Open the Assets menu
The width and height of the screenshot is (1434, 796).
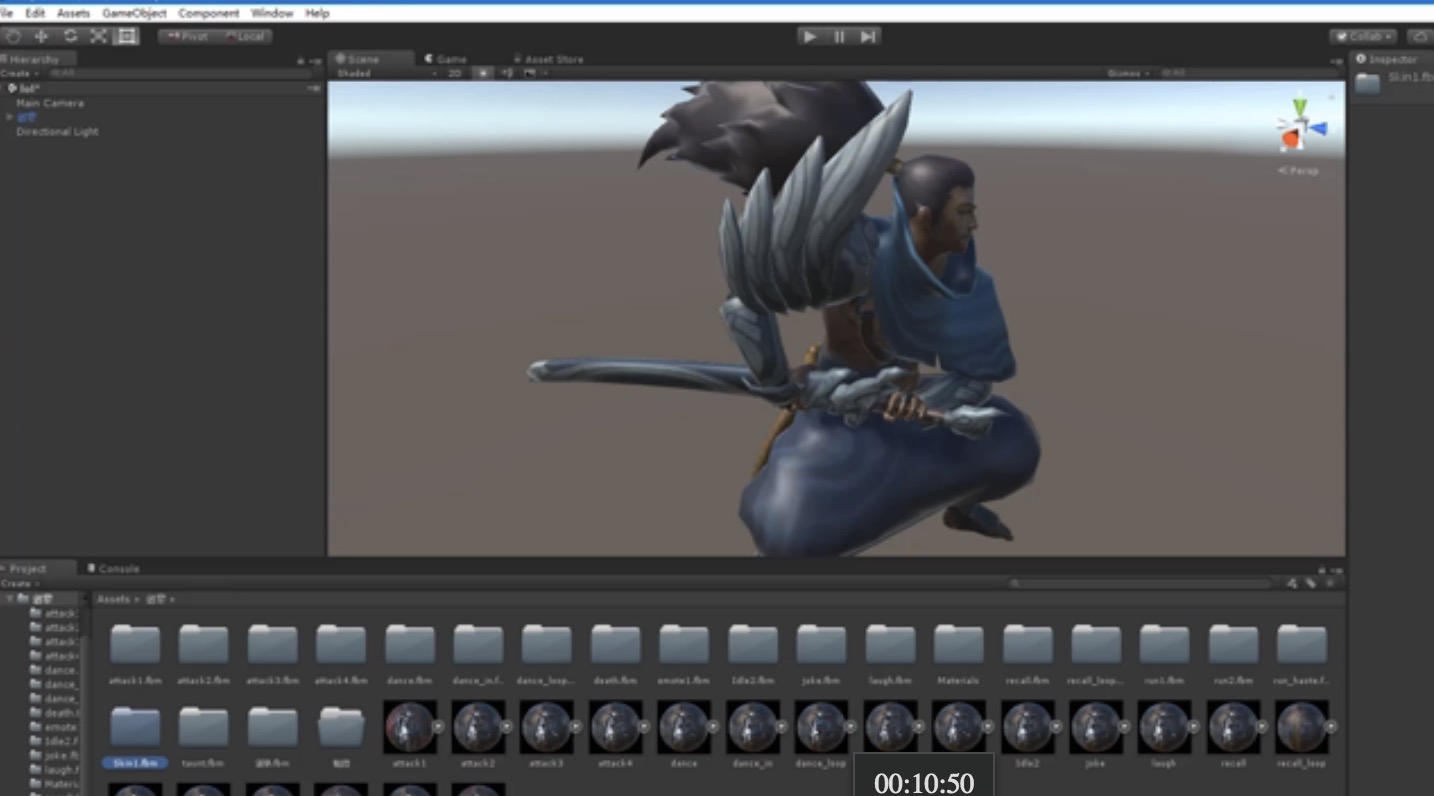pos(73,13)
